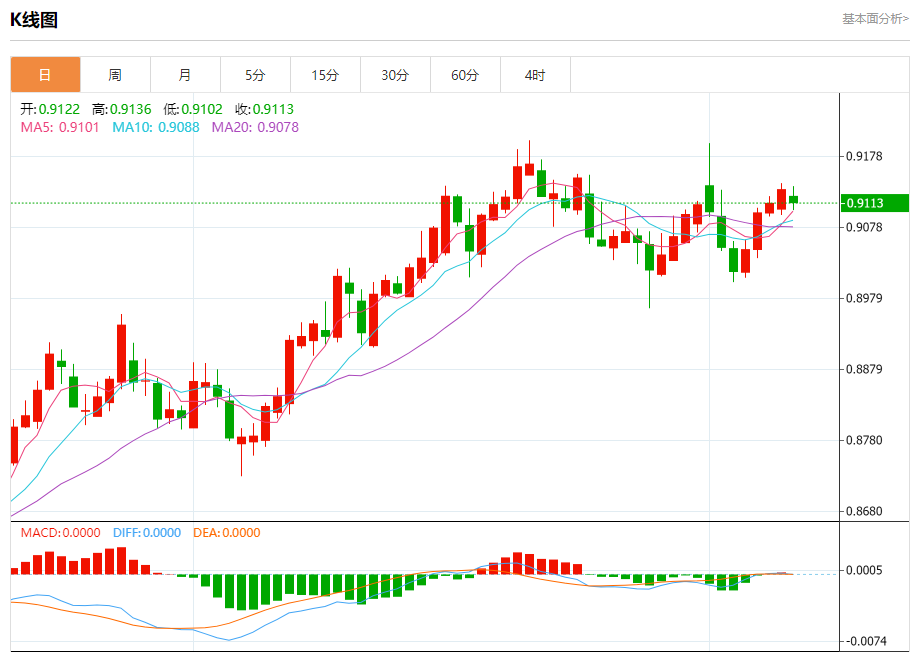
Task: Click the MA5: 0.9101 indicator label
Action: [x=60, y=127]
